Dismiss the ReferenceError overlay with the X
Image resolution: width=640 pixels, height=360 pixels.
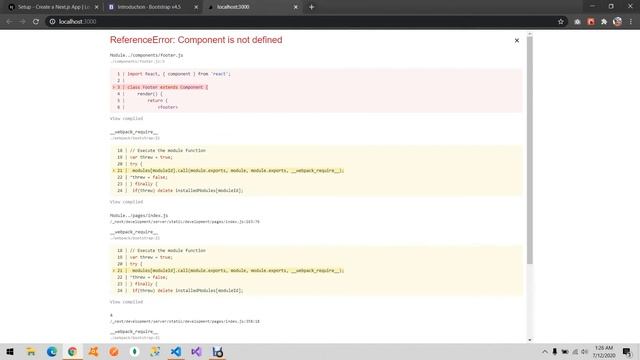pyautogui.click(x=517, y=40)
